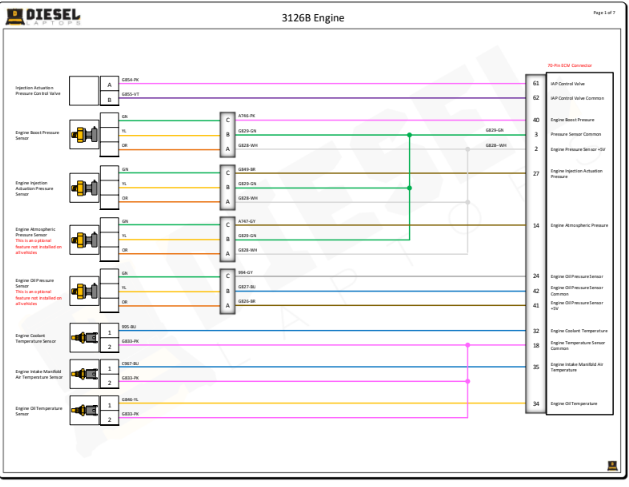Click the red optional-feature note under Oil Pressure Sensor

click(x=39, y=298)
